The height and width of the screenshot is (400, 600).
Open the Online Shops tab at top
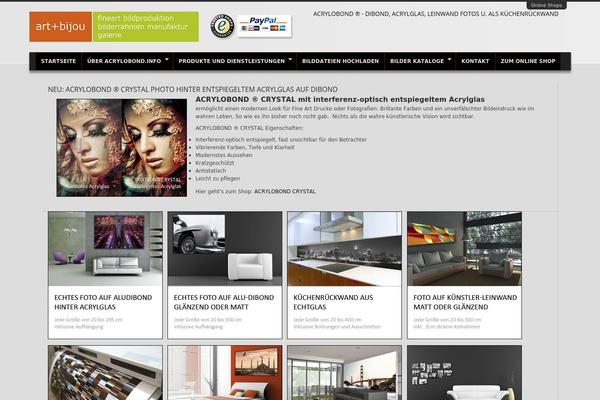(x=546, y=5)
